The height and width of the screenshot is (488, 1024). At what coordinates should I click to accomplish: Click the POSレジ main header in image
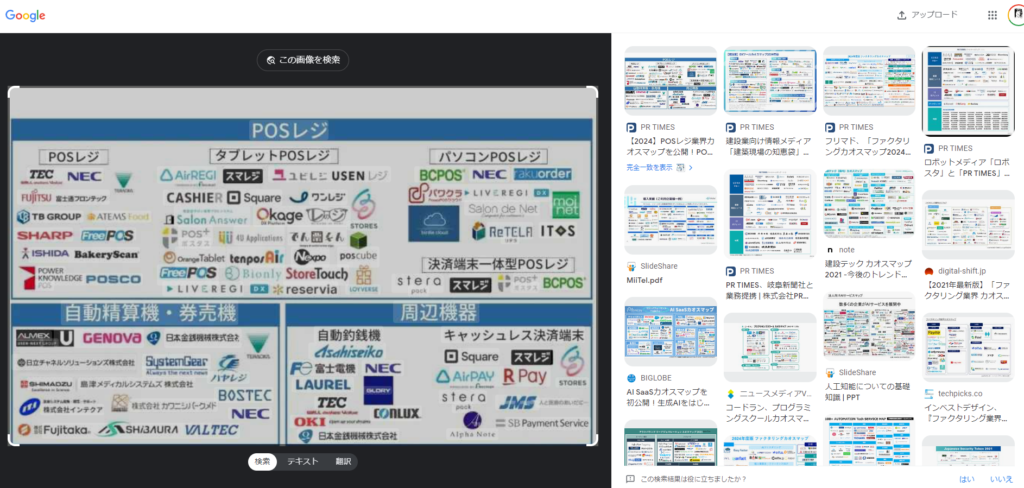point(290,131)
